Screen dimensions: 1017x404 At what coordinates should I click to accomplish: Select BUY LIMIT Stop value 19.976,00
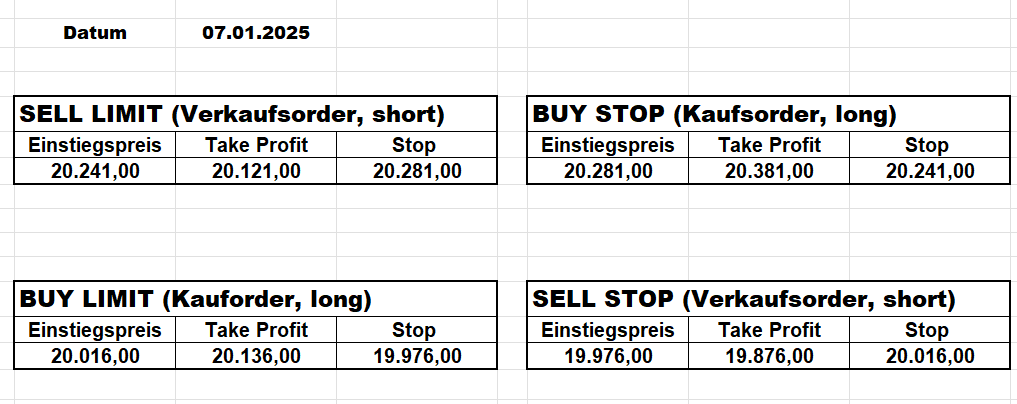pyautogui.click(x=417, y=355)
